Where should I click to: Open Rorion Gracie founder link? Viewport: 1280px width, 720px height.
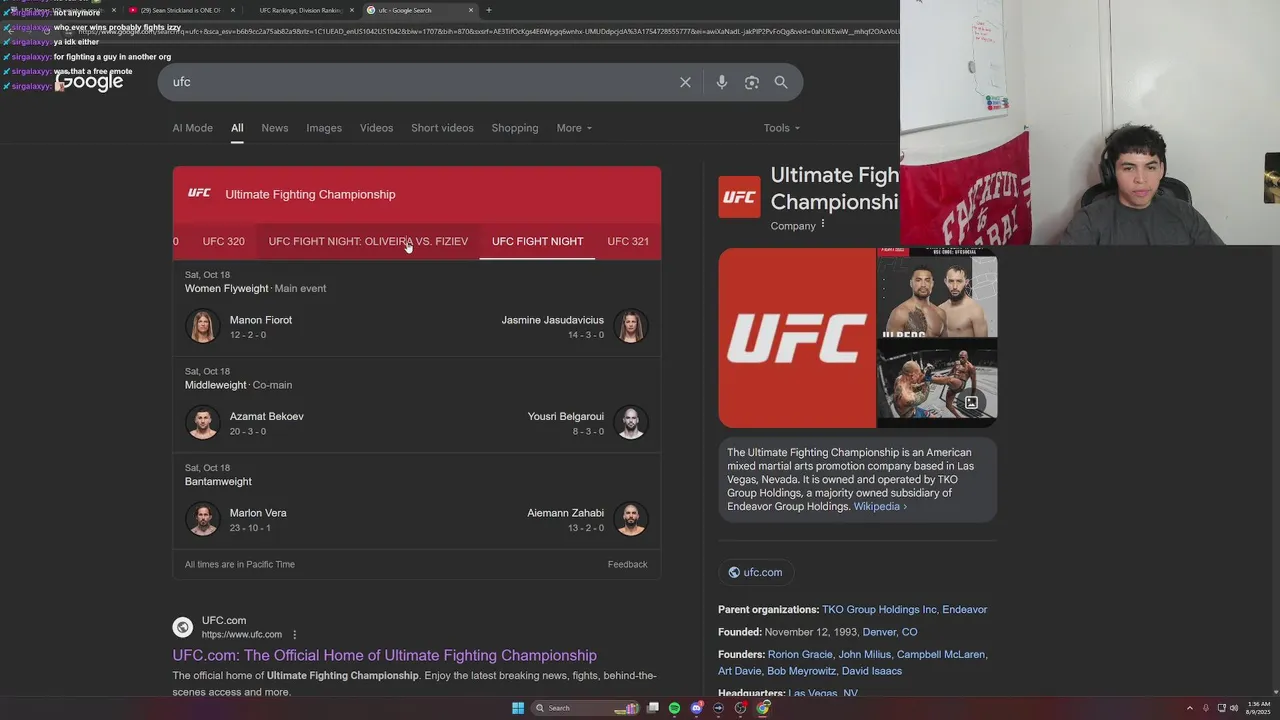coord(799,654)
